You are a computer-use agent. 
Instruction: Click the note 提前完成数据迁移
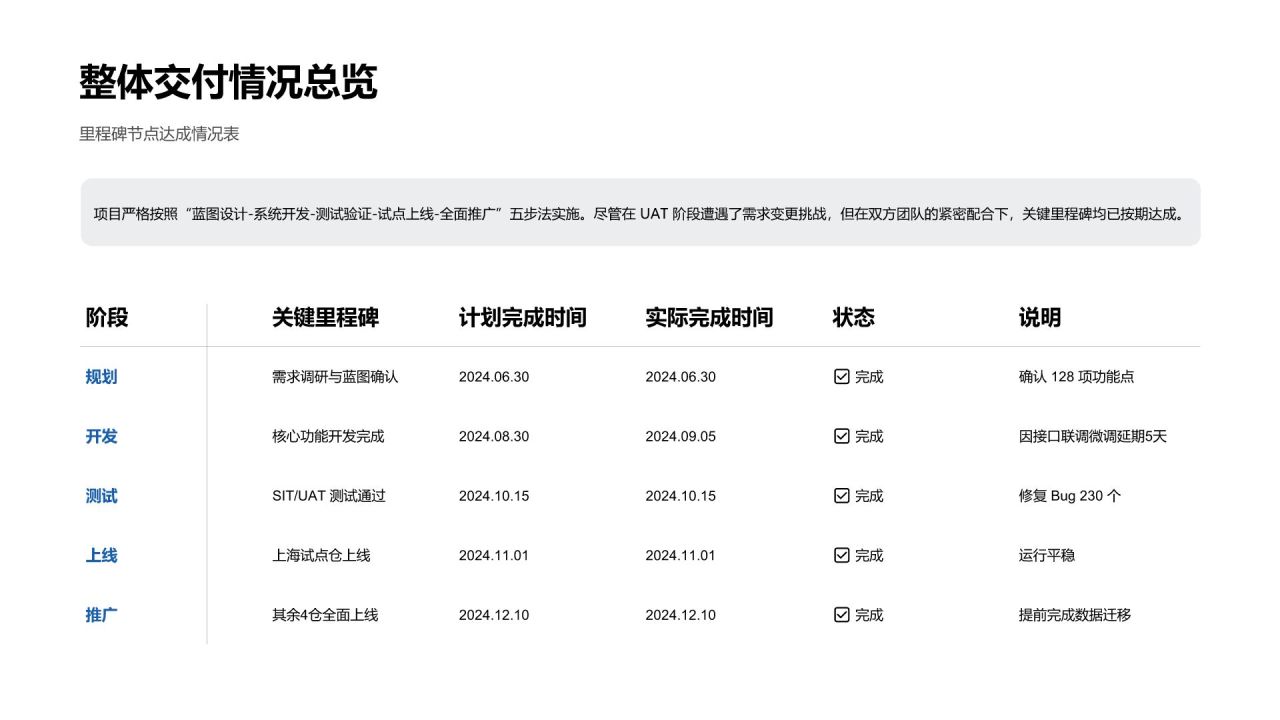coord(1075,615)
